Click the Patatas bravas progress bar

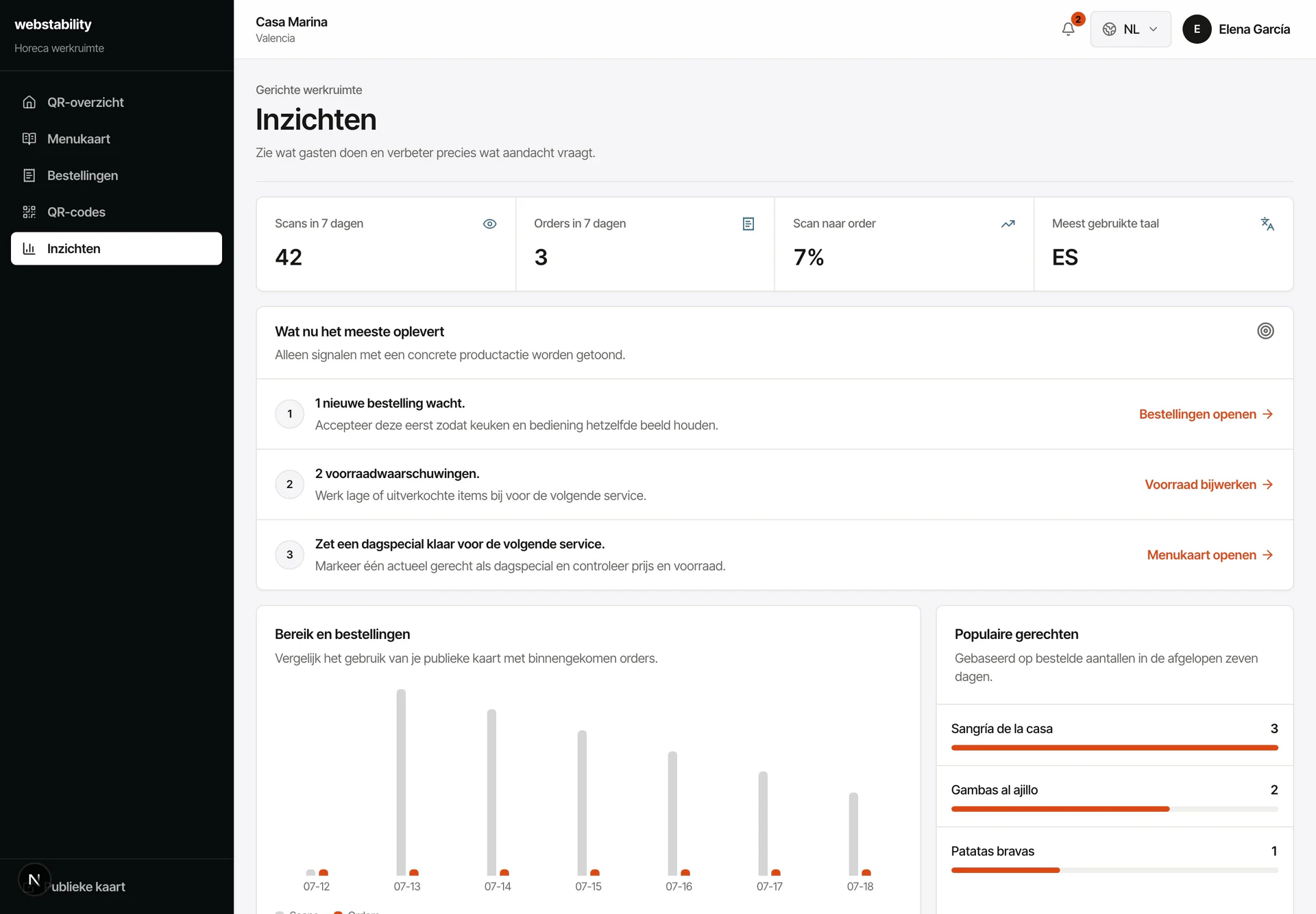click(x=1114, y=870)
